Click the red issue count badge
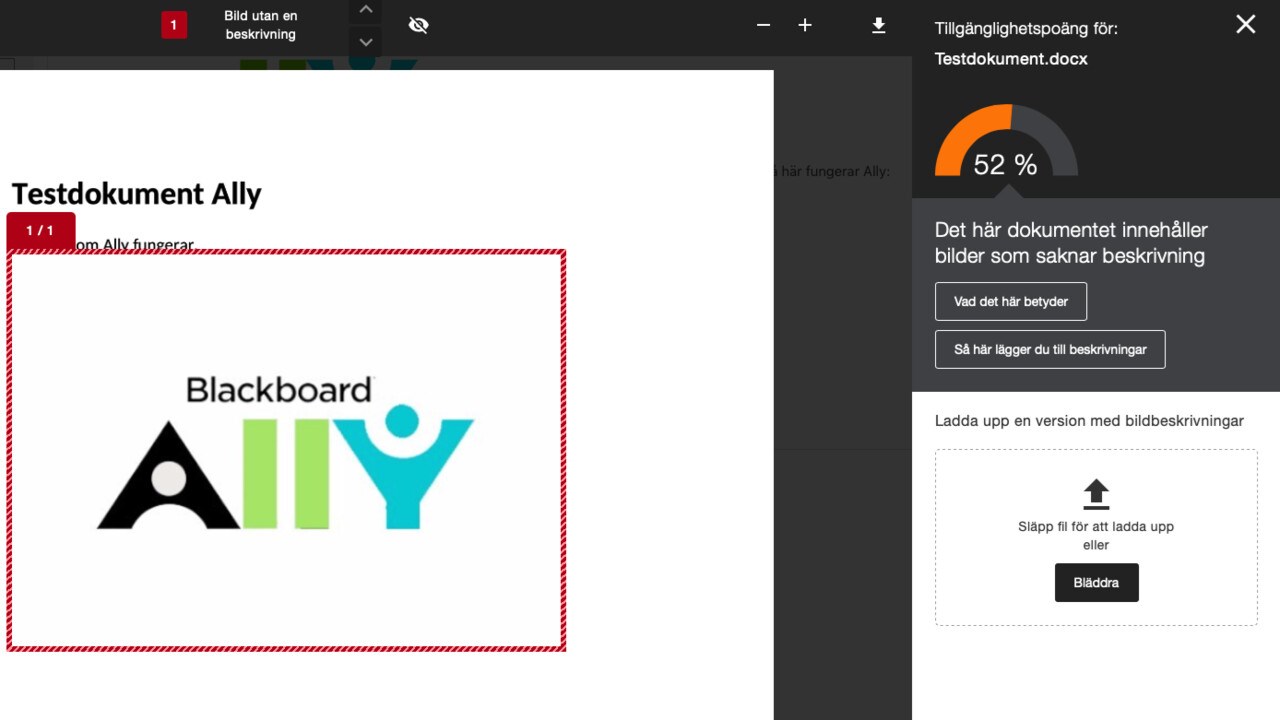 (174, 26)
